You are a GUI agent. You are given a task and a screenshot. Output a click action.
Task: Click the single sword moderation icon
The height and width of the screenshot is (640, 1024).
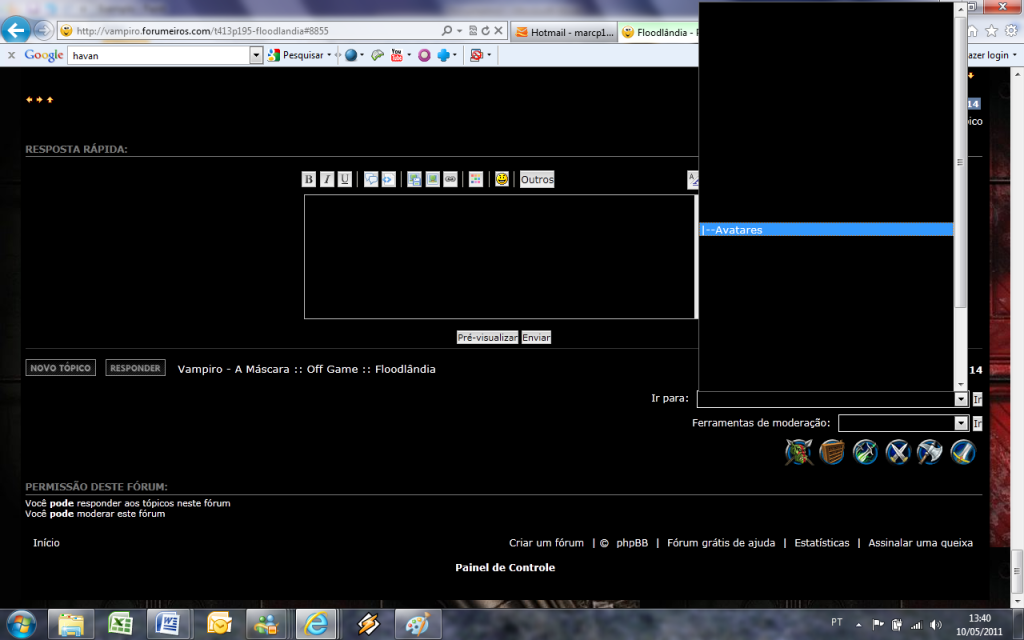coord(963,452)
